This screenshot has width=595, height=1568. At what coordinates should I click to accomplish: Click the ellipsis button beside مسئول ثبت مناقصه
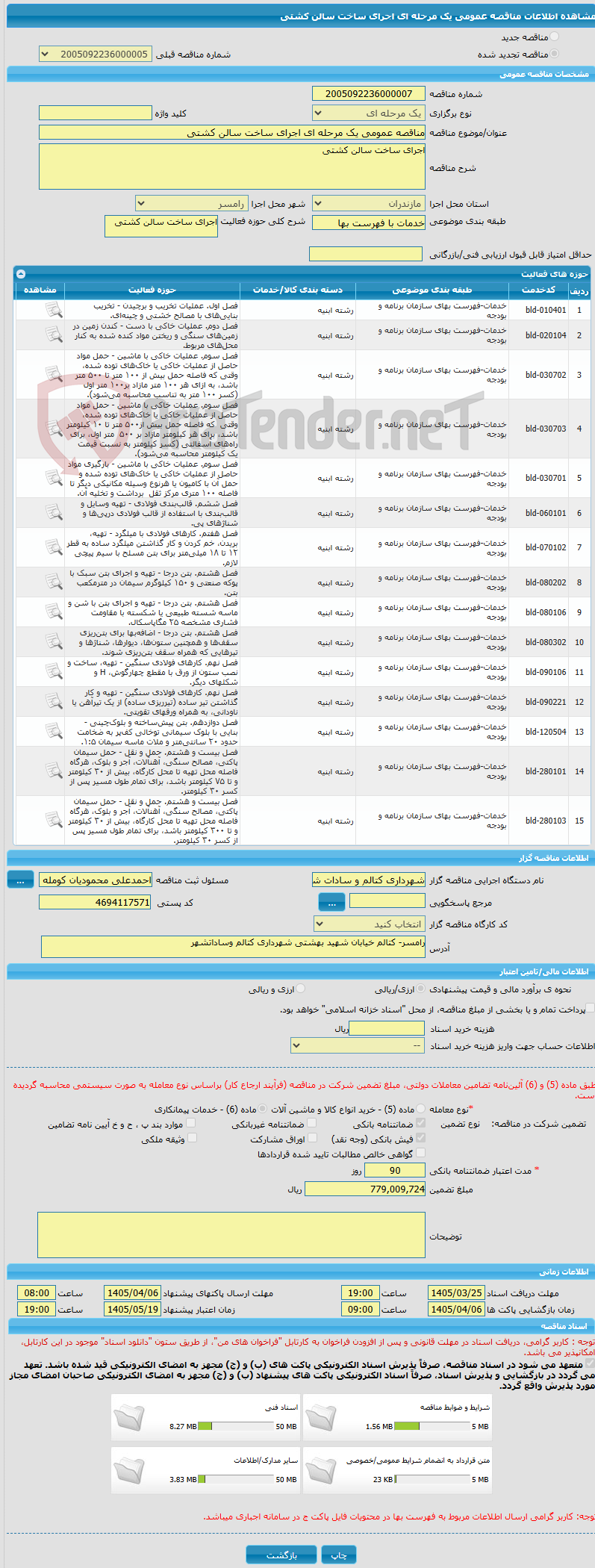(x=20, y=880)
